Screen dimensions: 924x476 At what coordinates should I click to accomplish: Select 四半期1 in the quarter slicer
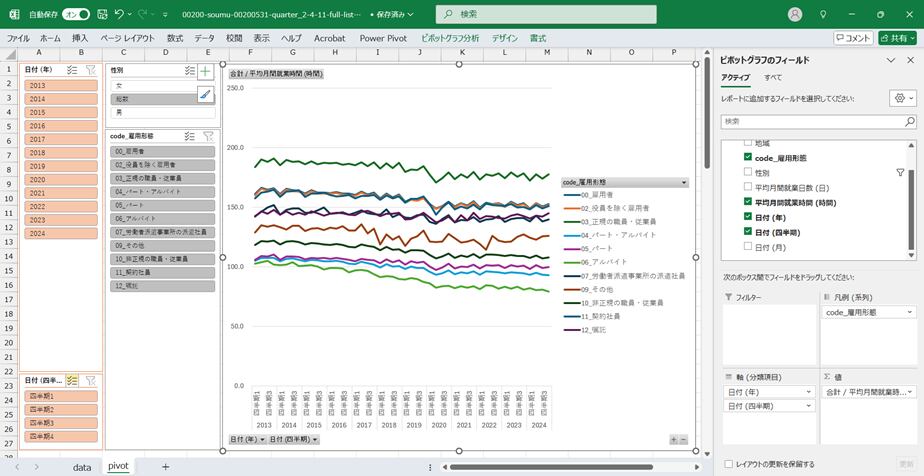coord(60,396)
